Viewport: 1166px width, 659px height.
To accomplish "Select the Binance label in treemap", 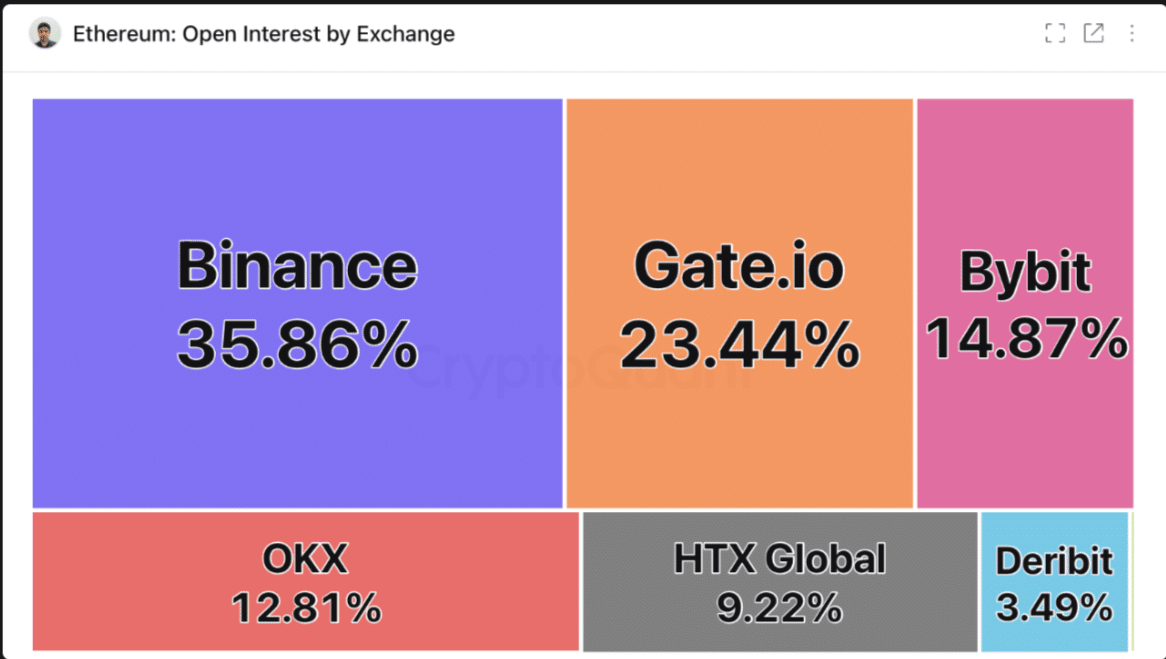I will click(x=297, y=267).
